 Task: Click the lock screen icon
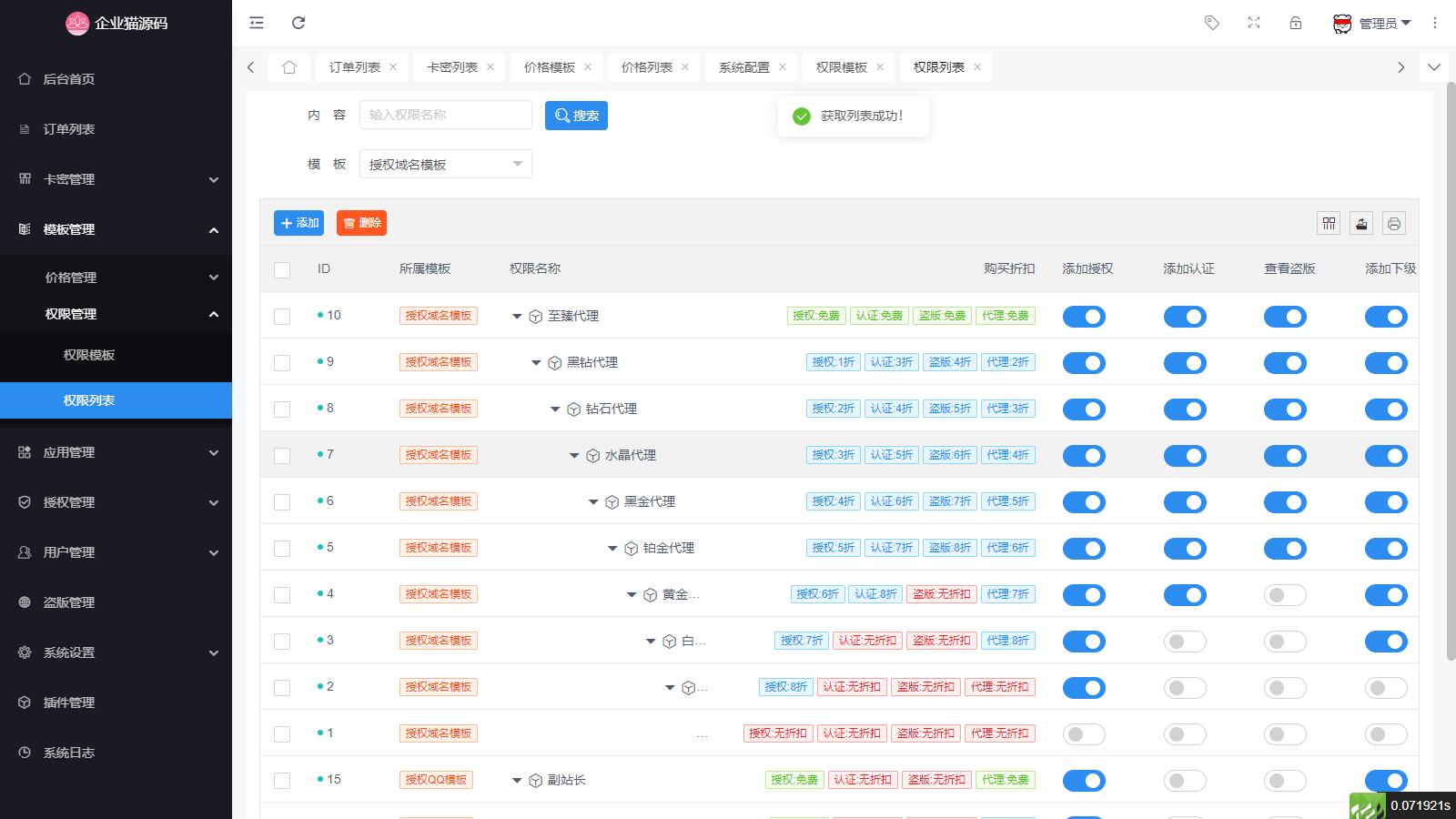(x=1296, y=23)
